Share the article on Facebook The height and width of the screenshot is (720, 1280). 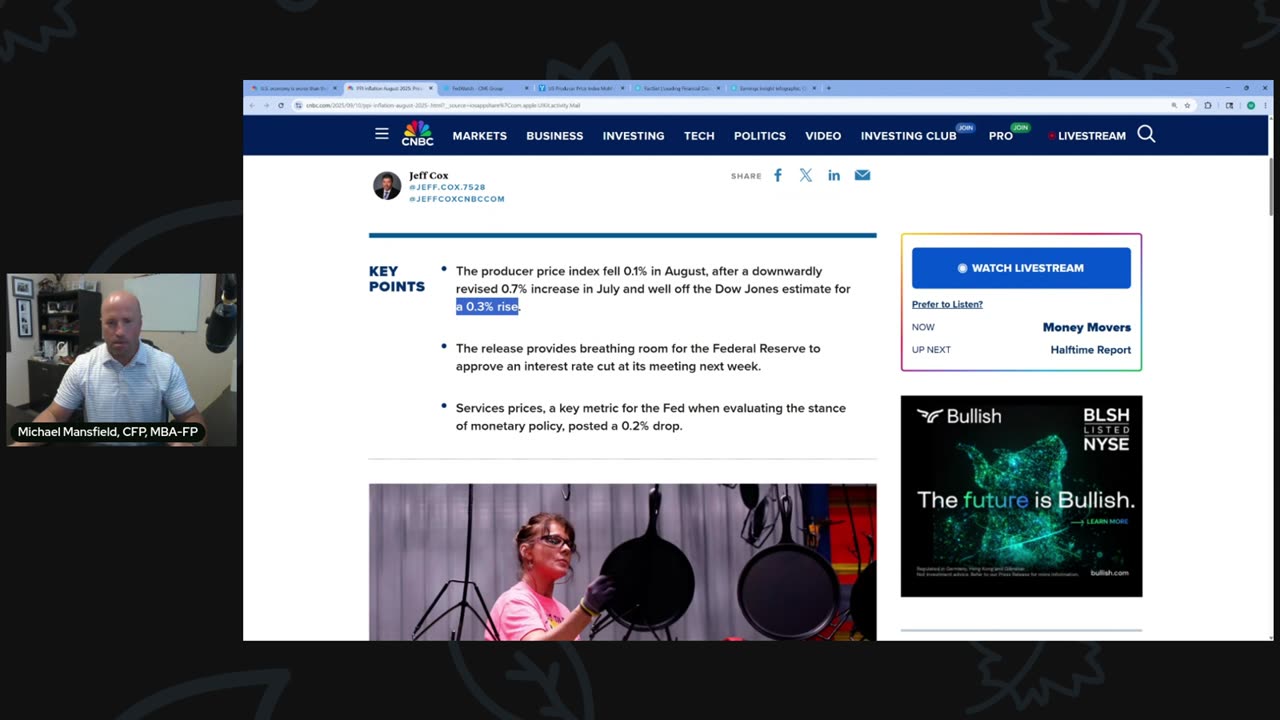778,175
